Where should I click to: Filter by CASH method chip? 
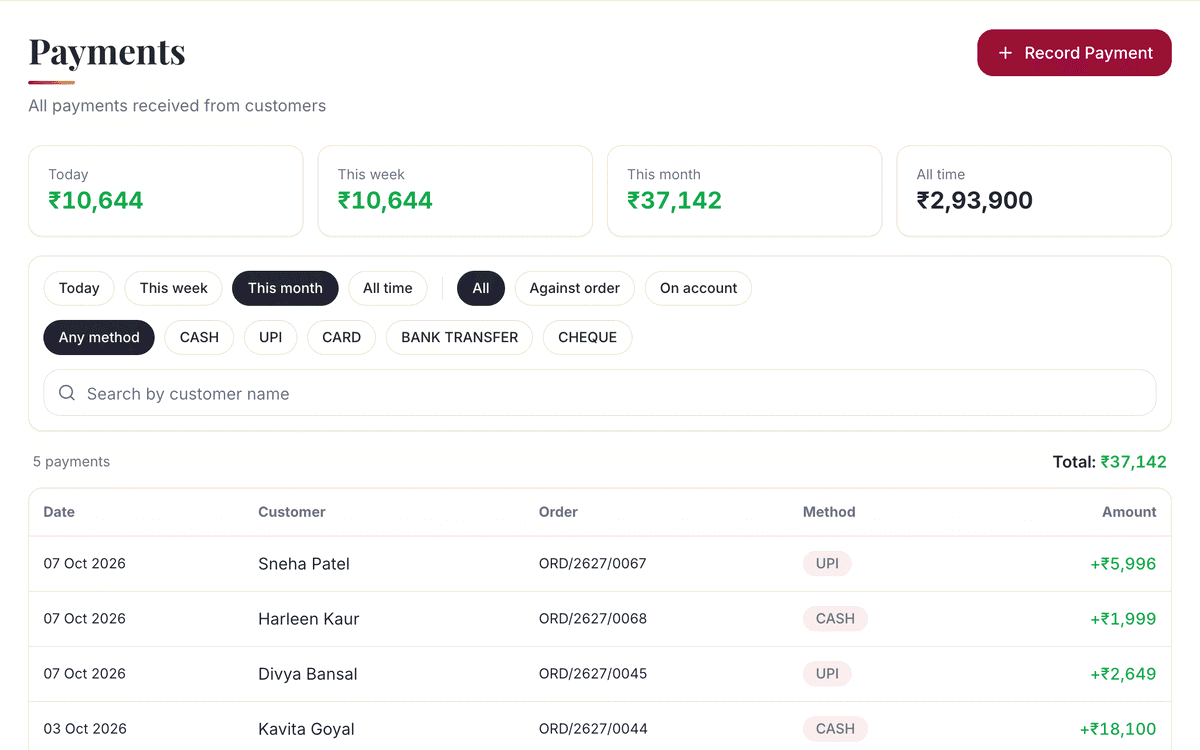(199, 337)
